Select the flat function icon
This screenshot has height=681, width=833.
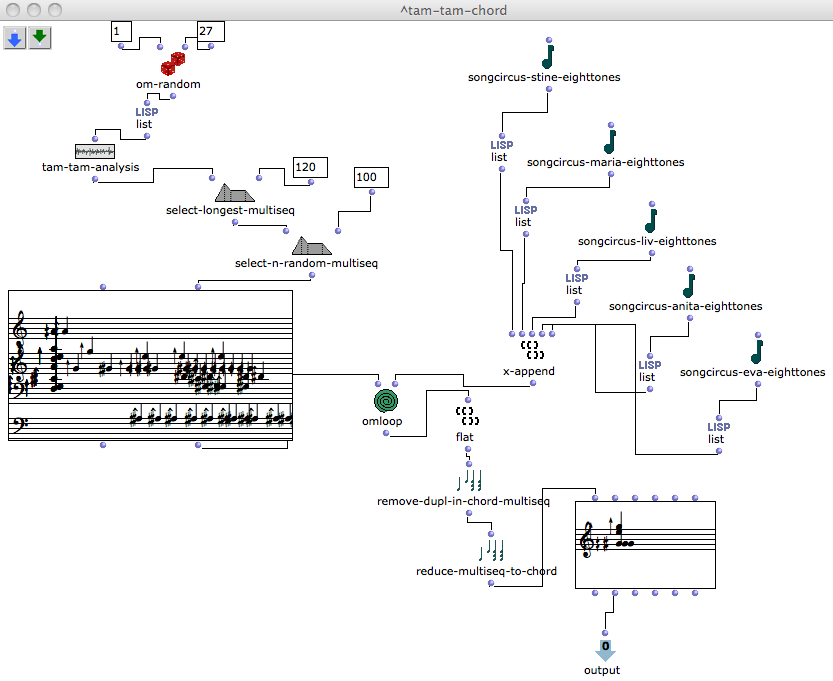465,416
